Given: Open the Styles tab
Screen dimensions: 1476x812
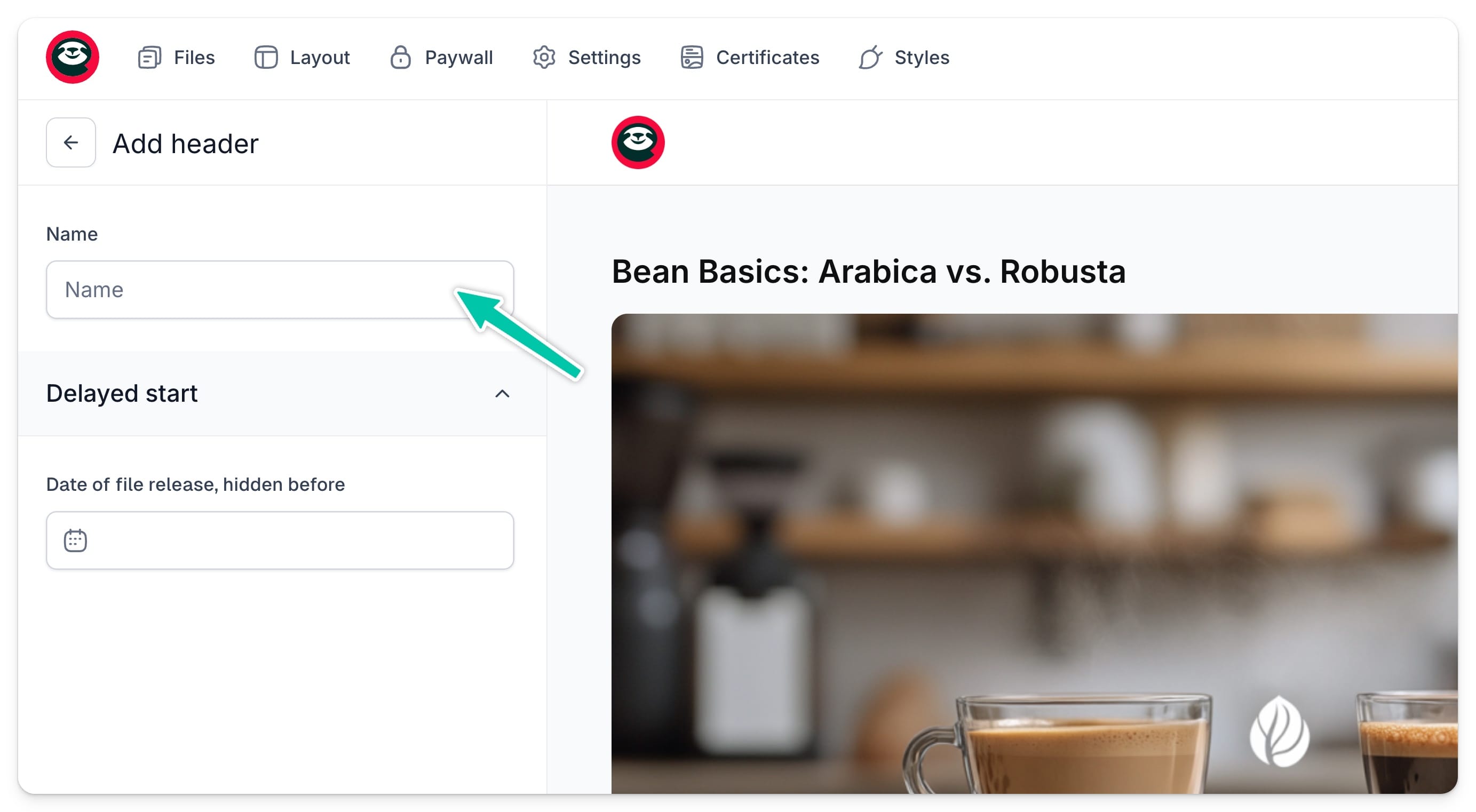Looking at the screenshot, I should (903, 57).
